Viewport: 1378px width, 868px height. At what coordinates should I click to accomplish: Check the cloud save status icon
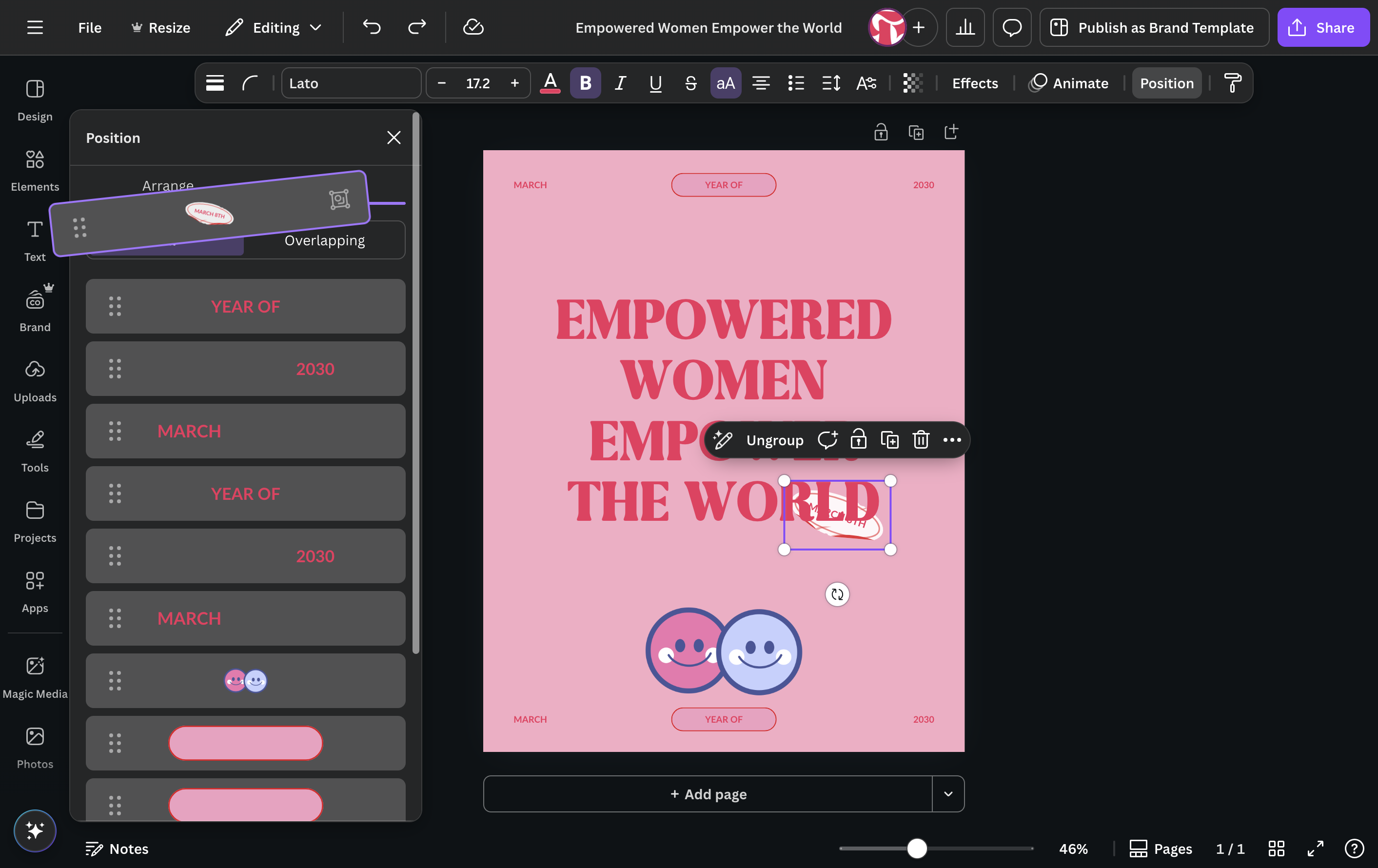coord(473,27)
